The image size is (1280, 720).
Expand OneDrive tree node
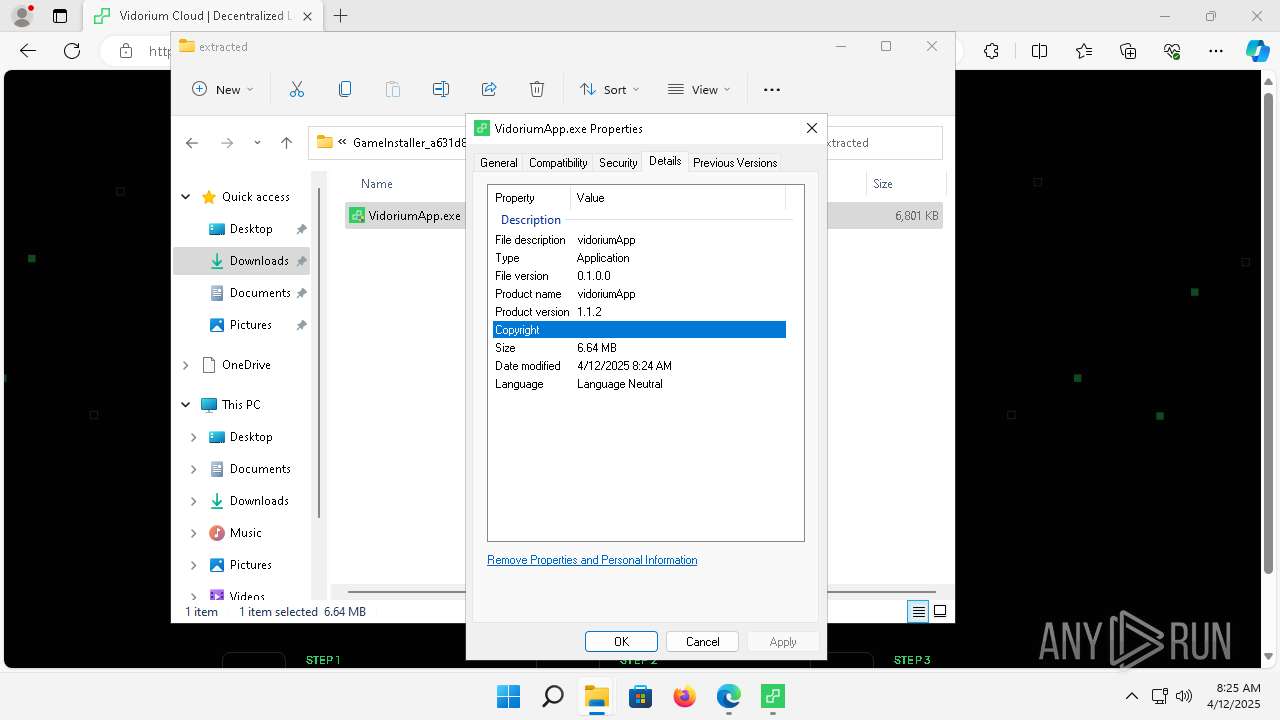[x=186, y=365]
